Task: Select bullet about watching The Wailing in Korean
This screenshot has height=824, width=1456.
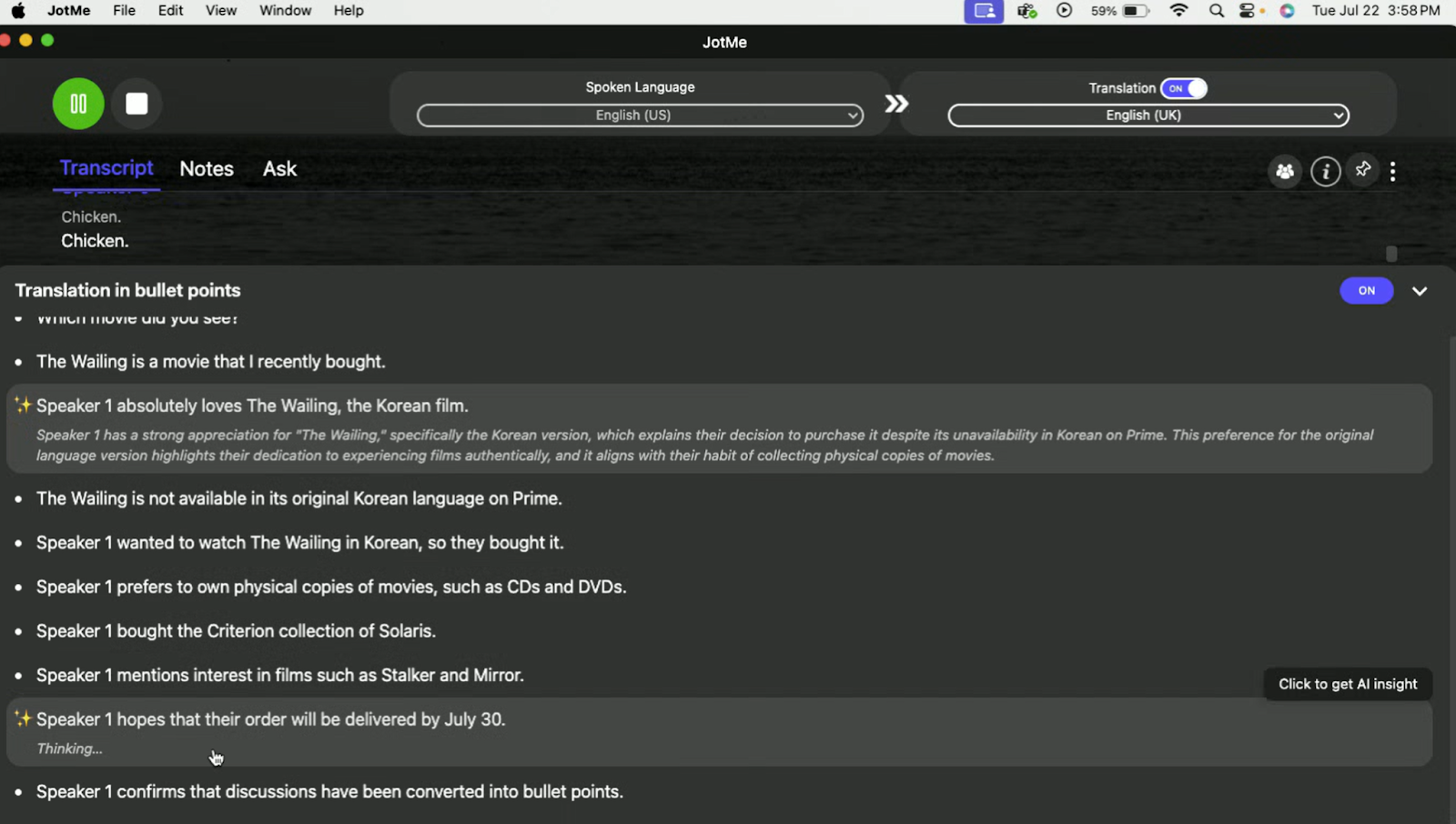Action: (300, 543)
